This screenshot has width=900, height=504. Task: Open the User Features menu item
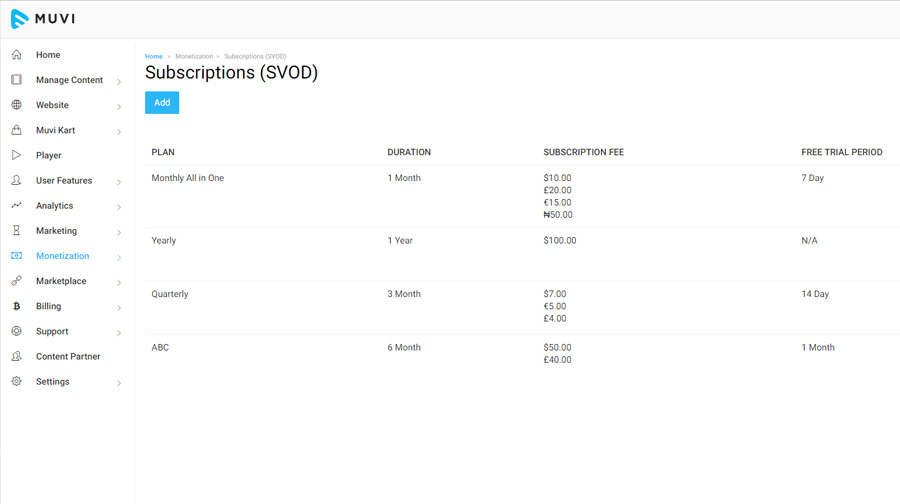pos(64,180)
